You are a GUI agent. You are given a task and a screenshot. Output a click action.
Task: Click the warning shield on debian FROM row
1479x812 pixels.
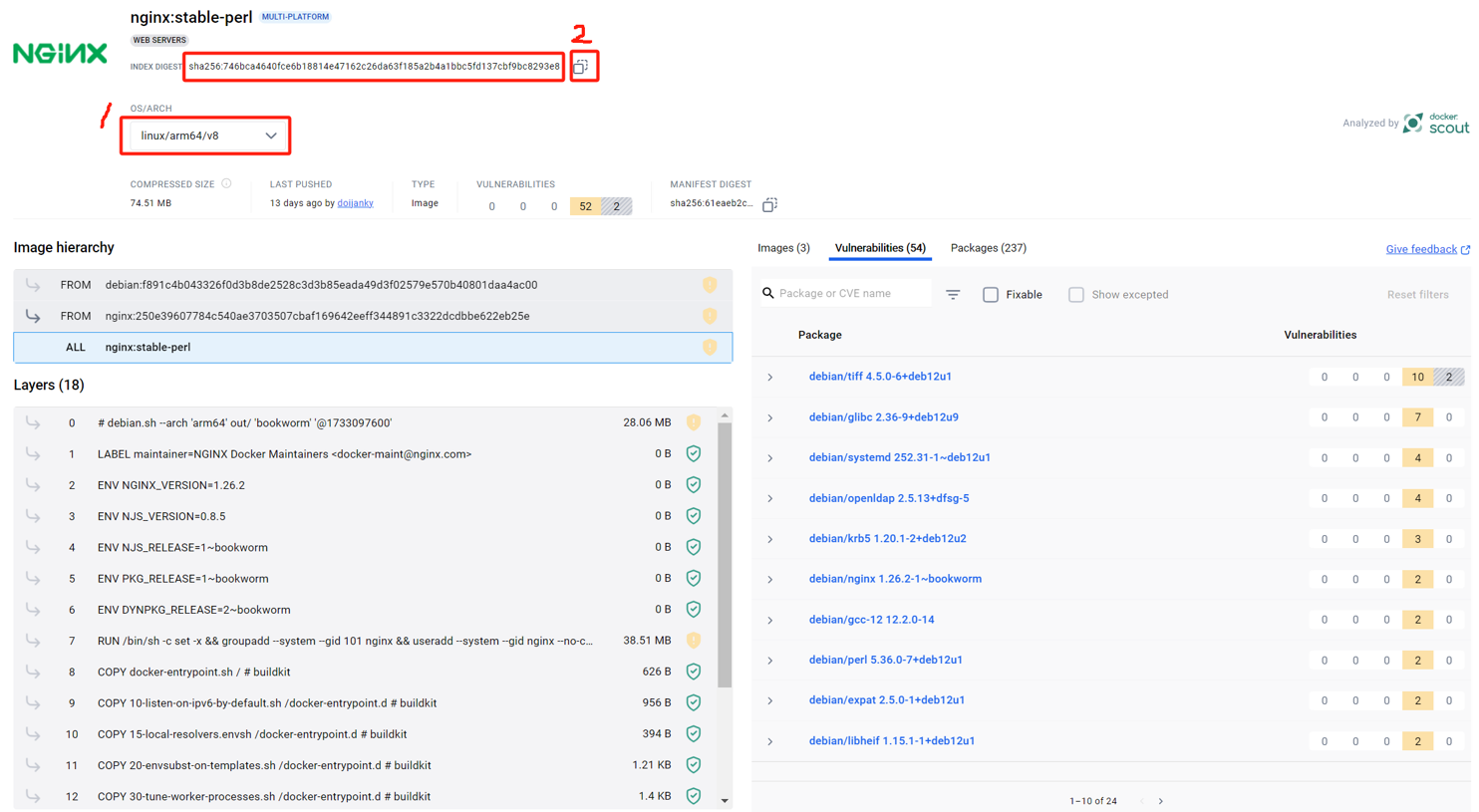point(710,285)
